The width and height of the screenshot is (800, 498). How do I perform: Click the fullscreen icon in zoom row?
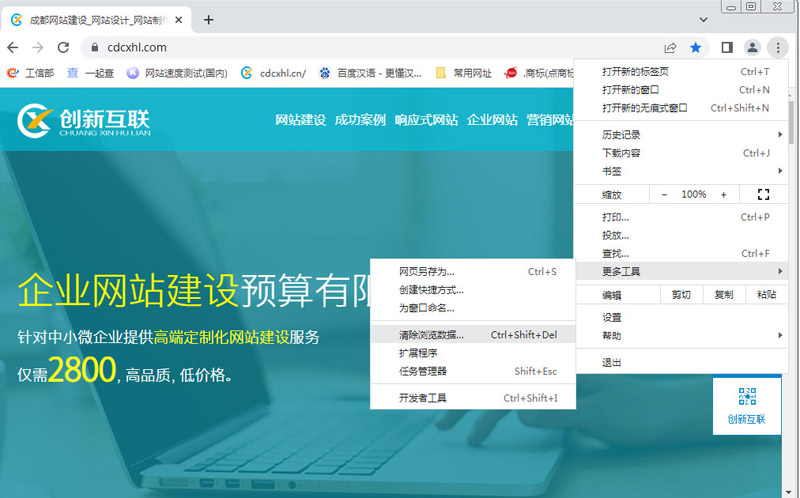[764, 194]
